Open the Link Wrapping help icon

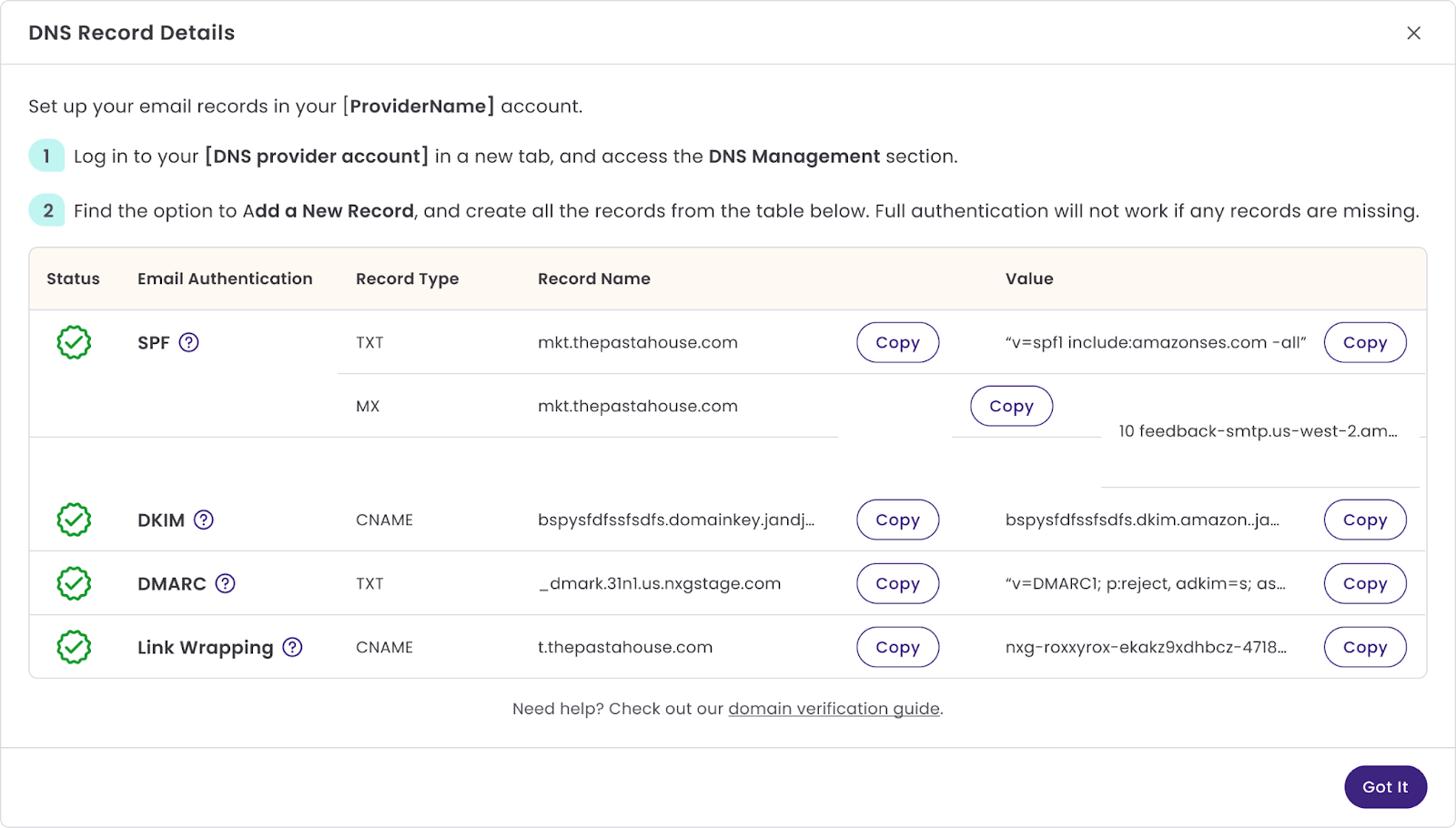(x=292, y=647)
